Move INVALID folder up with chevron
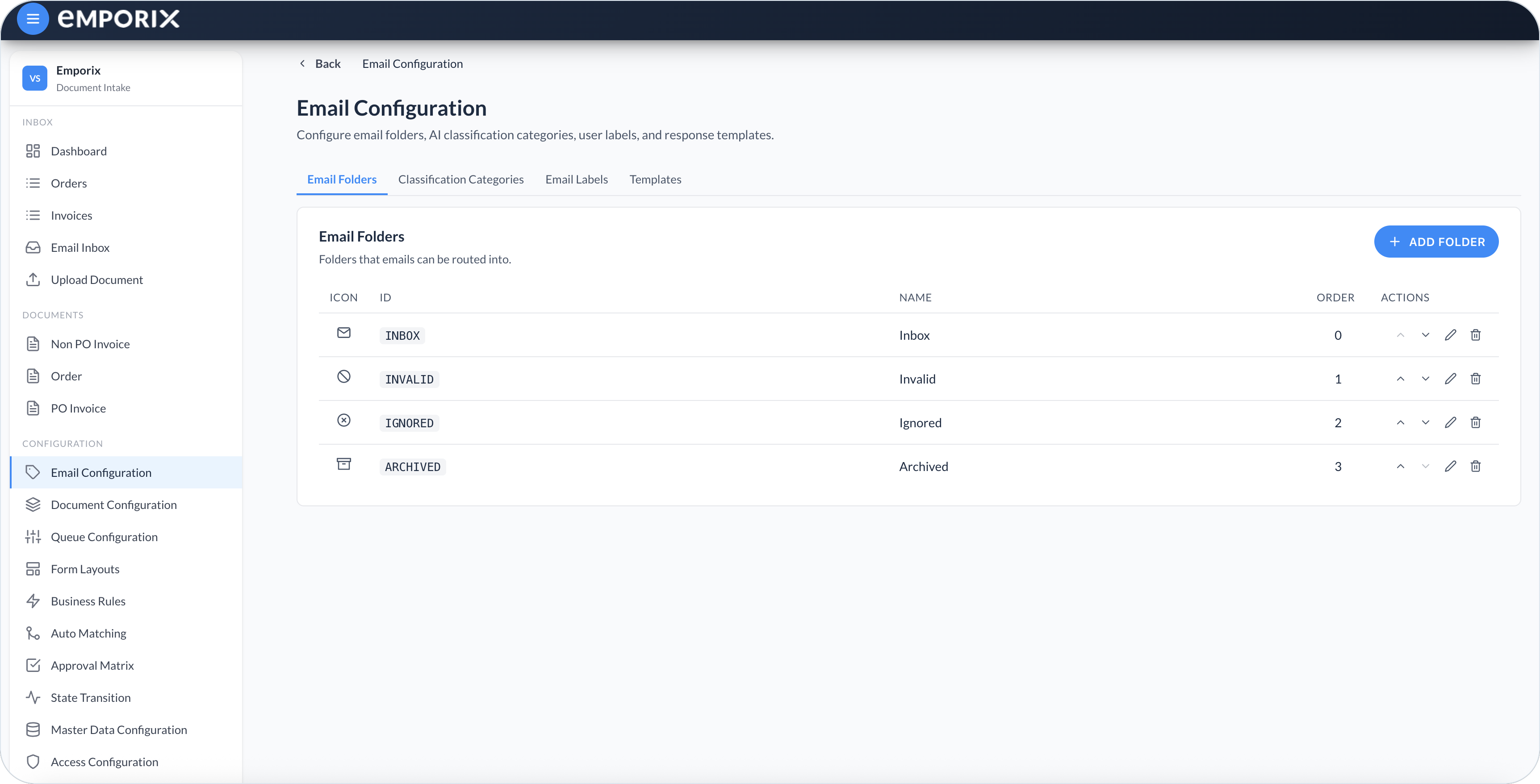 [x=1400, y=379]
